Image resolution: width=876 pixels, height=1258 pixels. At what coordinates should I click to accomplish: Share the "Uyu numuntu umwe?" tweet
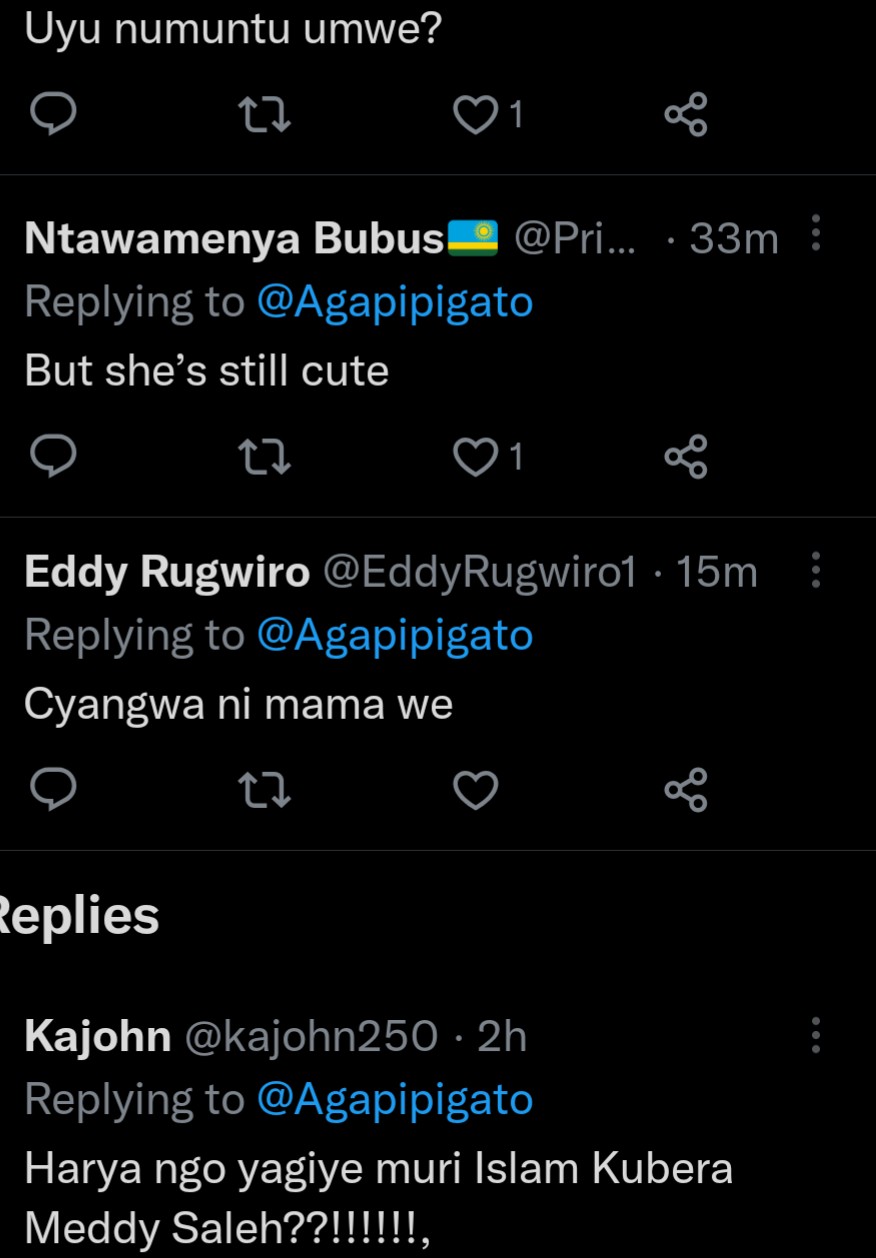coord(686,116)
